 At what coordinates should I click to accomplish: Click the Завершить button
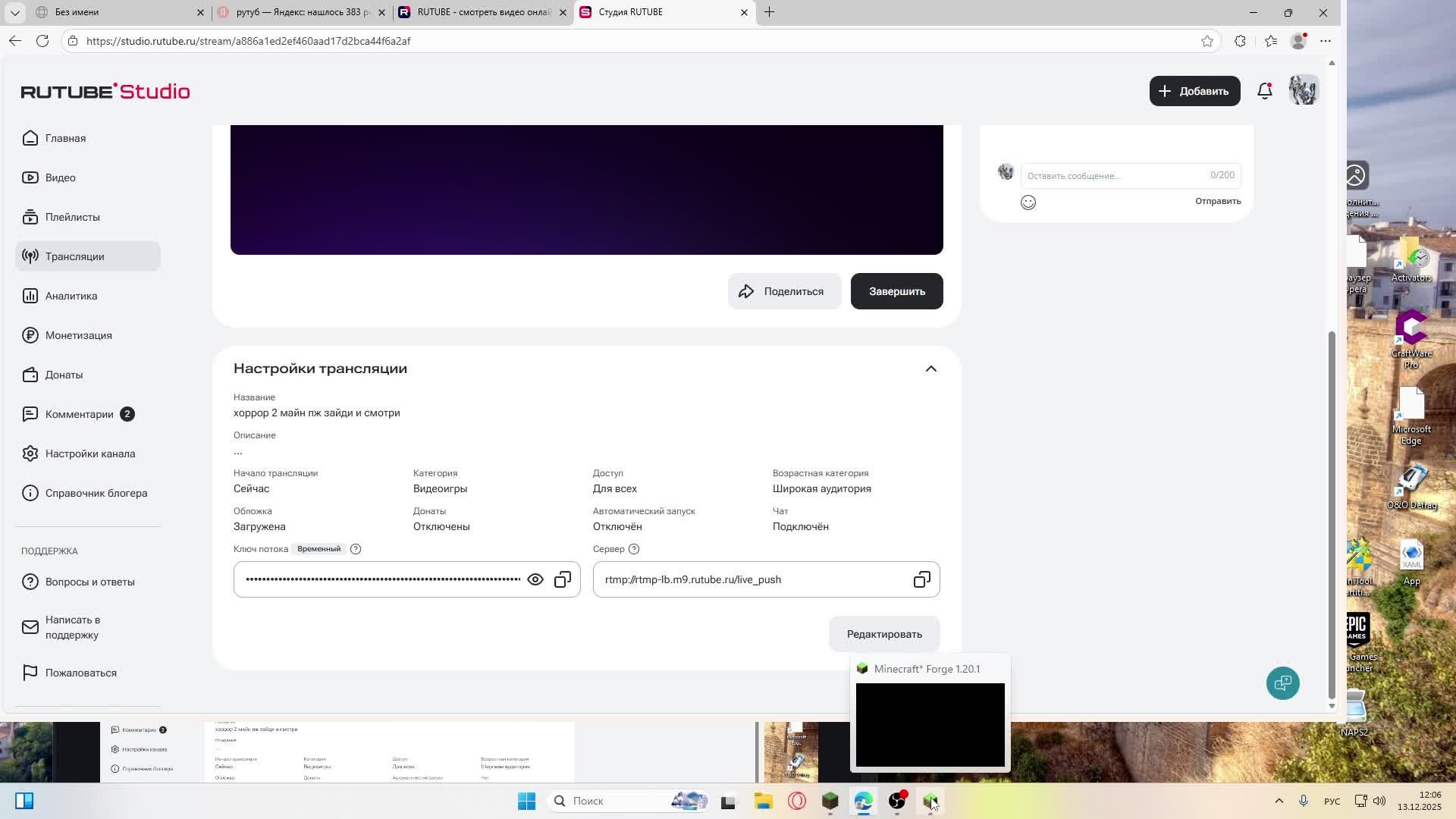pyautogui.click(x=896, y=291)
